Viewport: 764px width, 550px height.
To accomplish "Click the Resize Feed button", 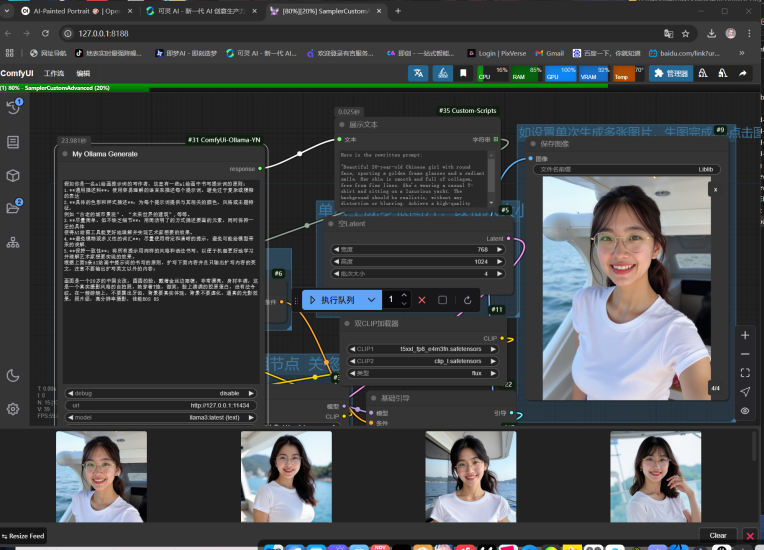I will pyautogui.click(x=23, y=536).
